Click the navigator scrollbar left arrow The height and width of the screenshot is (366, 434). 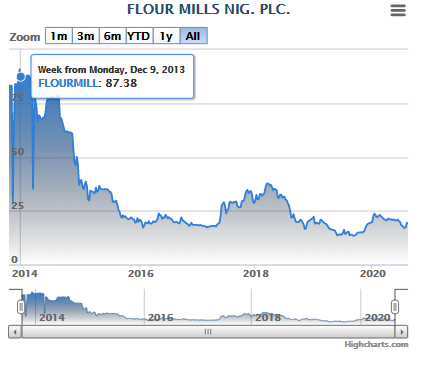tap(15, 332)
